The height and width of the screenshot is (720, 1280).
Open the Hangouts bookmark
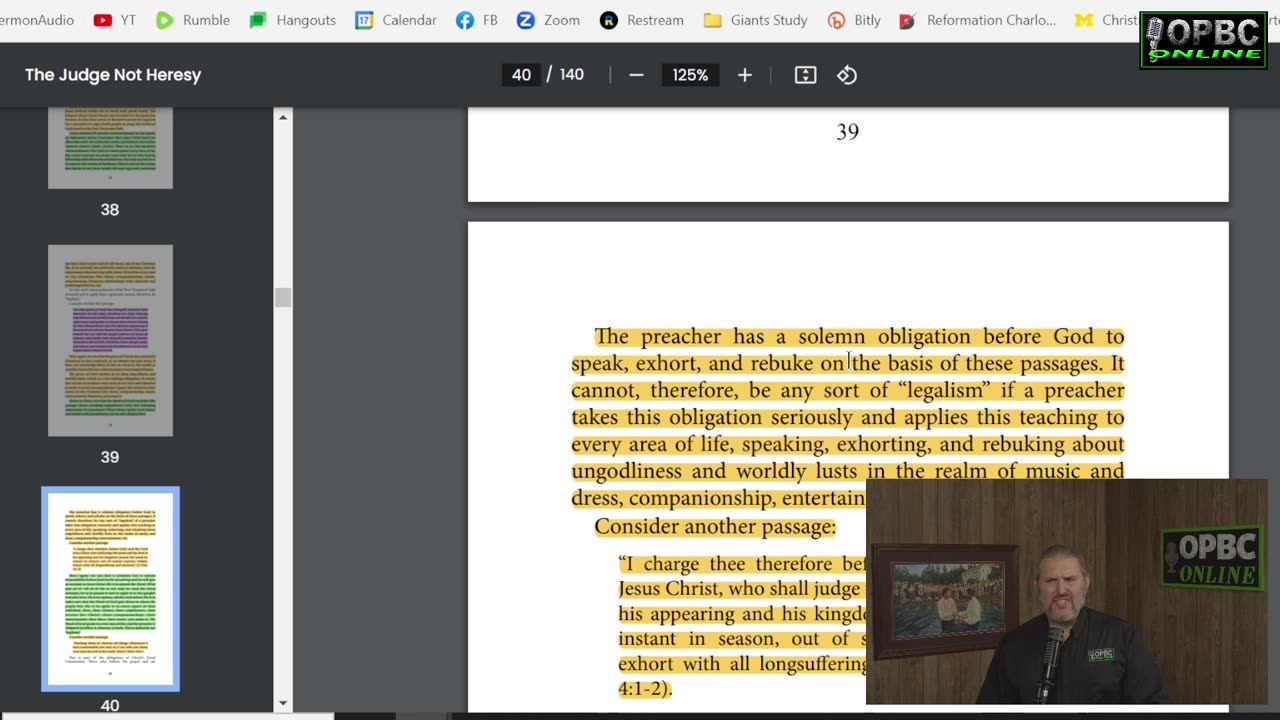point(292,20)
